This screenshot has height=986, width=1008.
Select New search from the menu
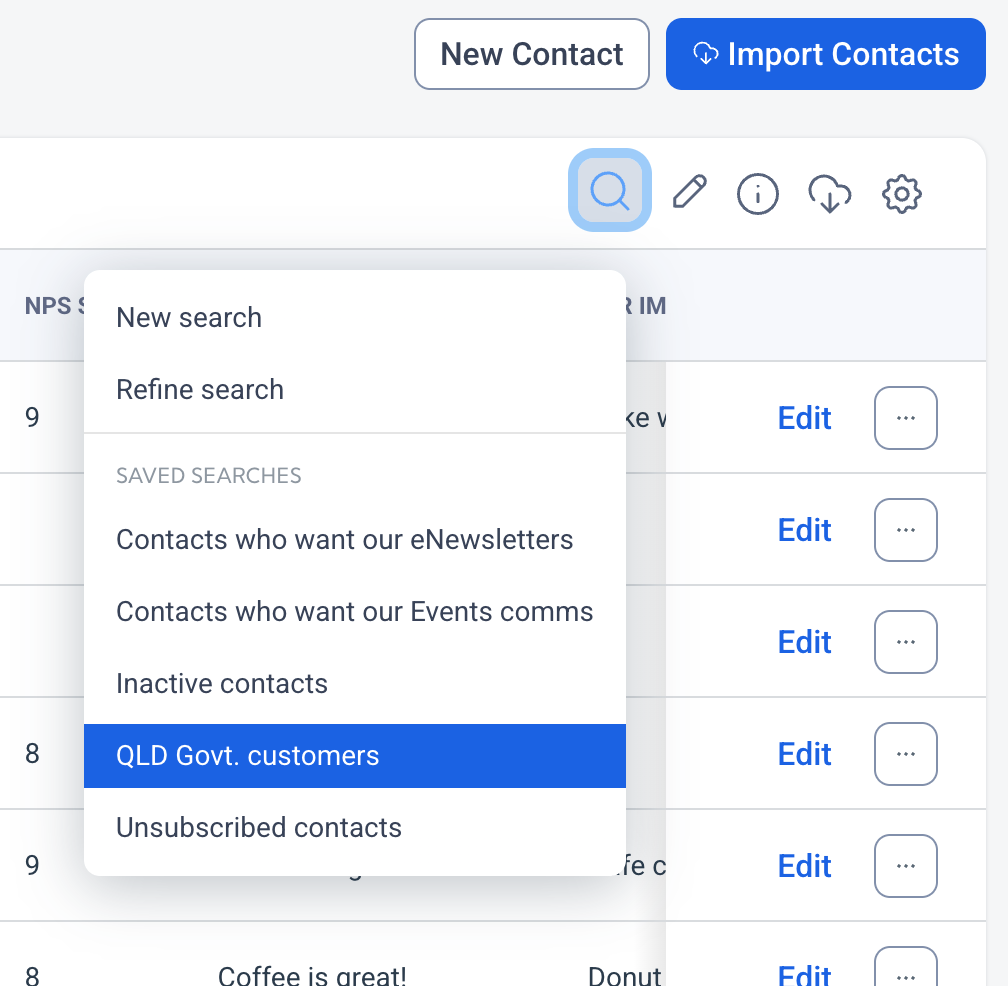click(355, 318)
